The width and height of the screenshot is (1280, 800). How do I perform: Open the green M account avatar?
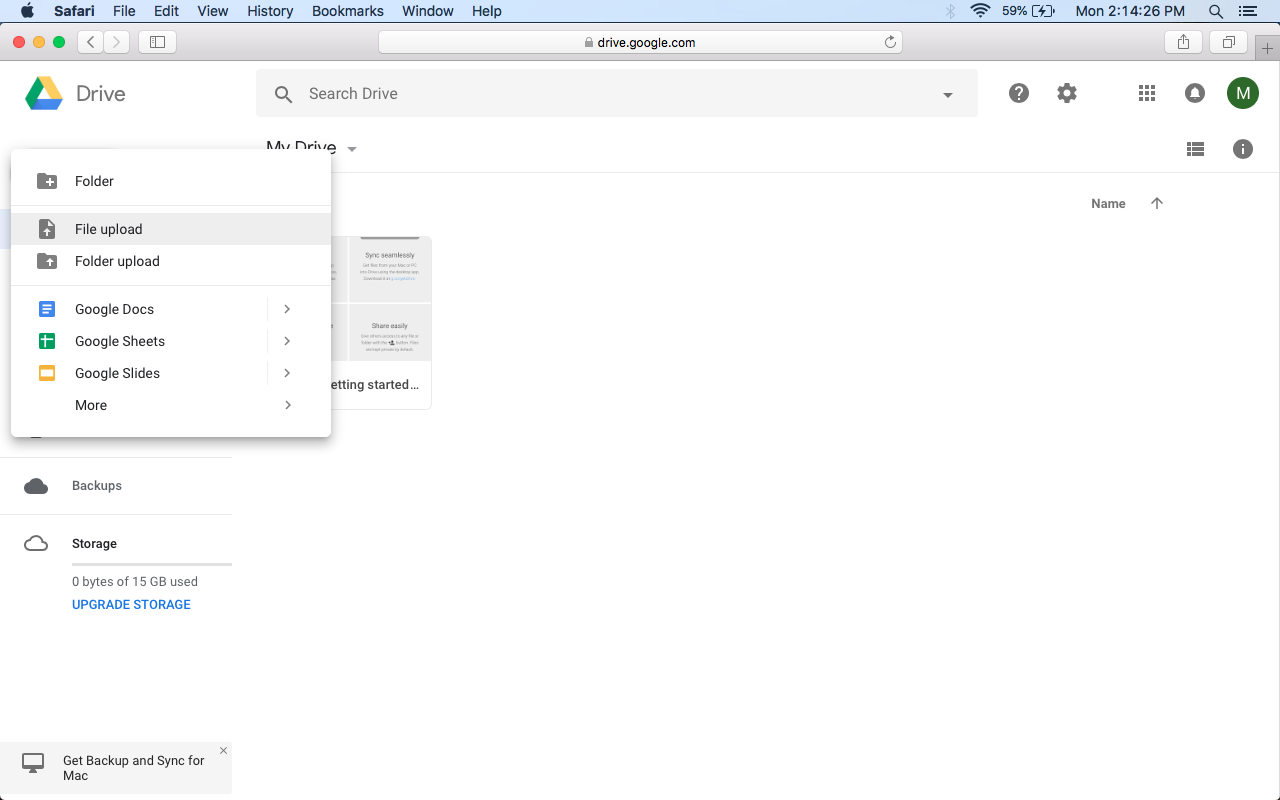pyautogui.click(x=1243, y=93)
